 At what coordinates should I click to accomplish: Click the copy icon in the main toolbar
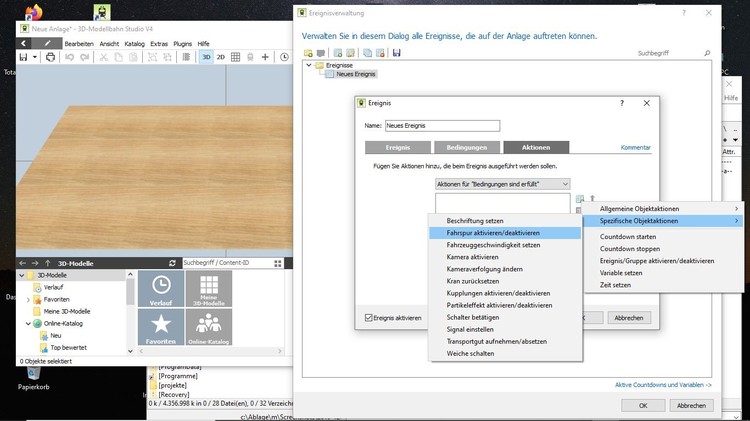pos(118,57)
